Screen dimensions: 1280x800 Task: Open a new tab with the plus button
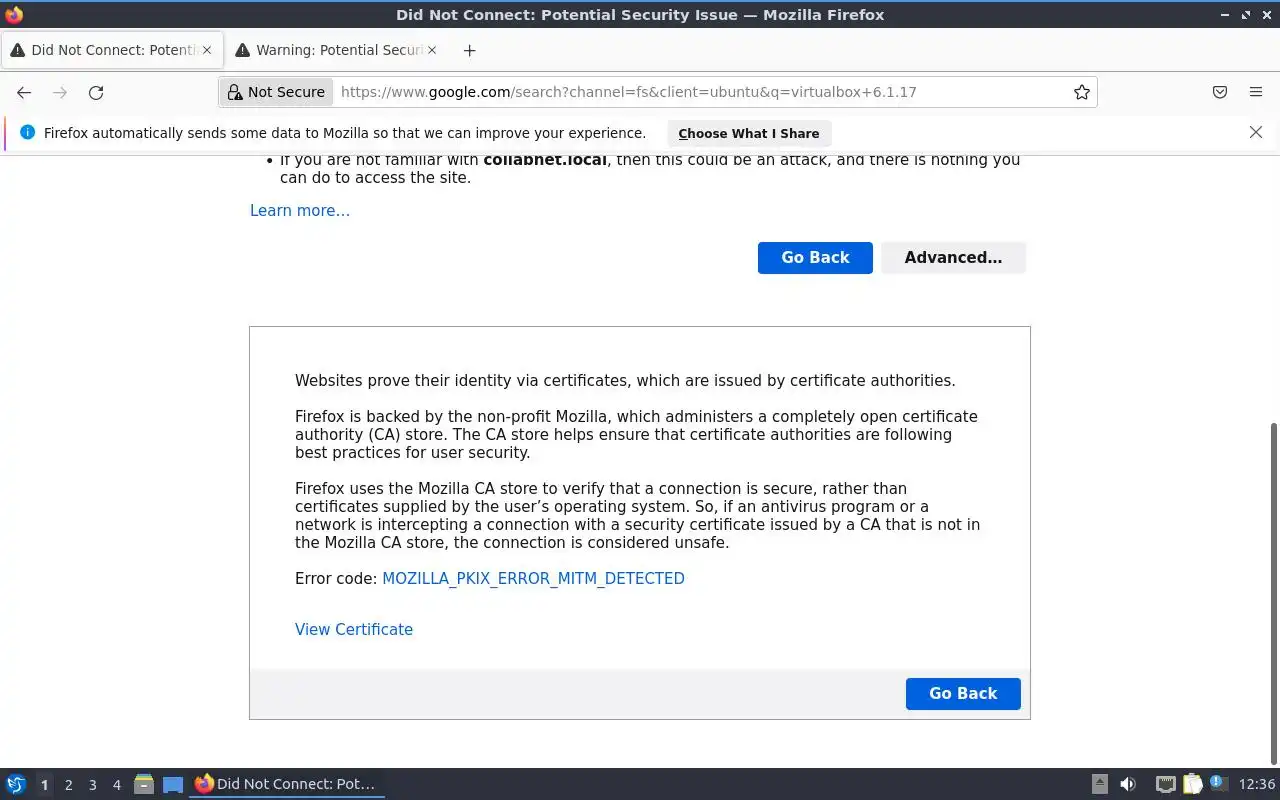coord(470,50)
